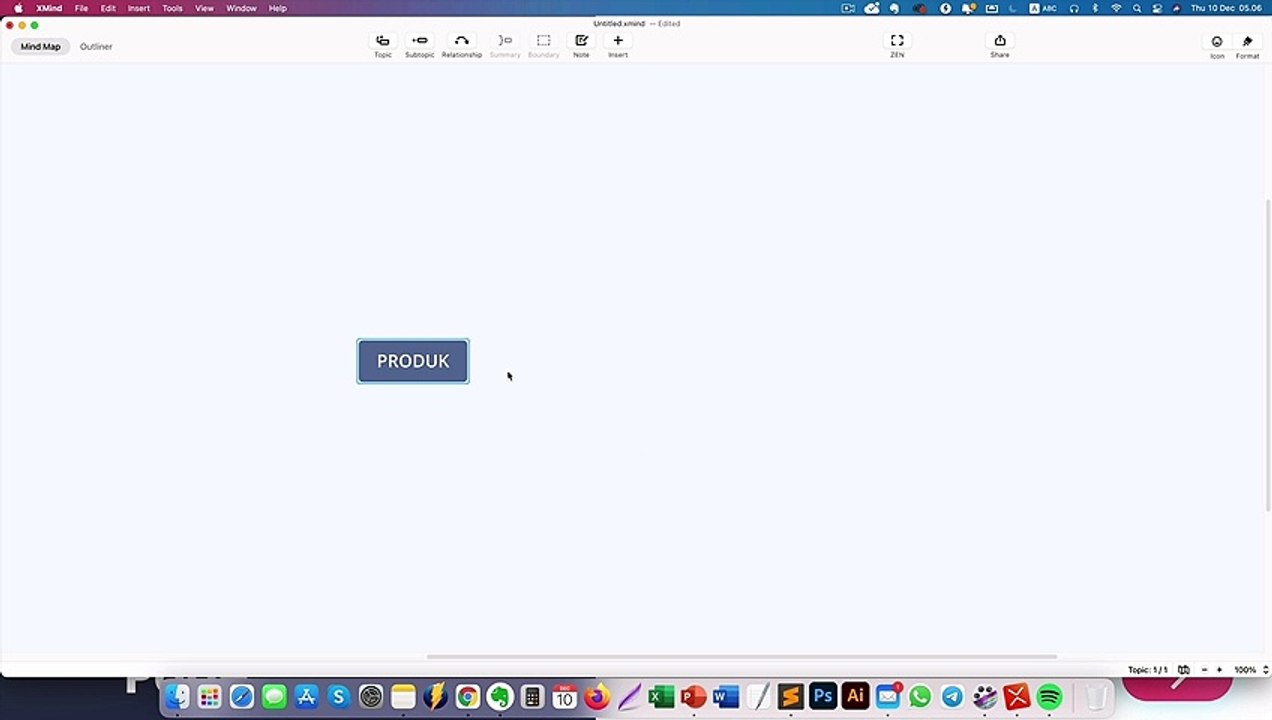This screenshot has height=720, width=1272.
Task: Open the View menu
Action: click(x=204, y=8)
